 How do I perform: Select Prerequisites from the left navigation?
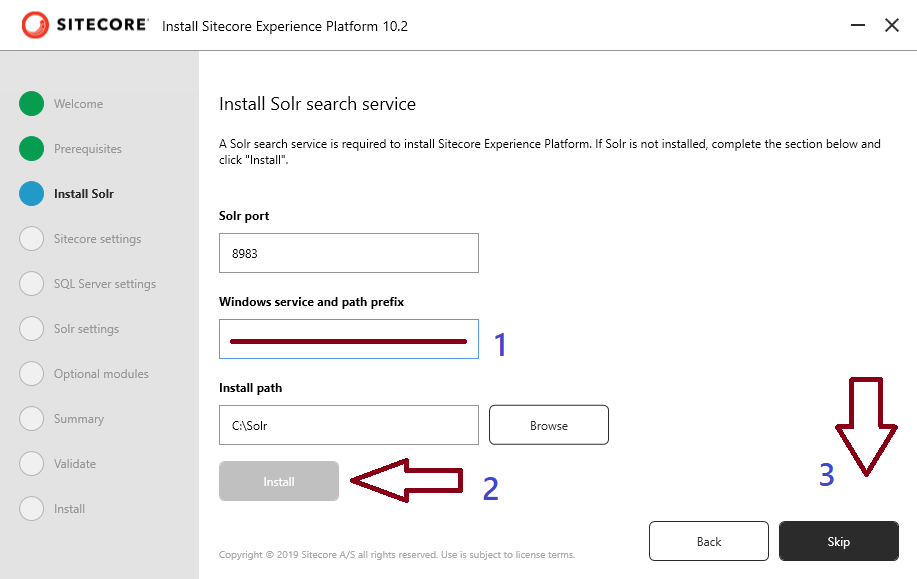click(92, 148)
